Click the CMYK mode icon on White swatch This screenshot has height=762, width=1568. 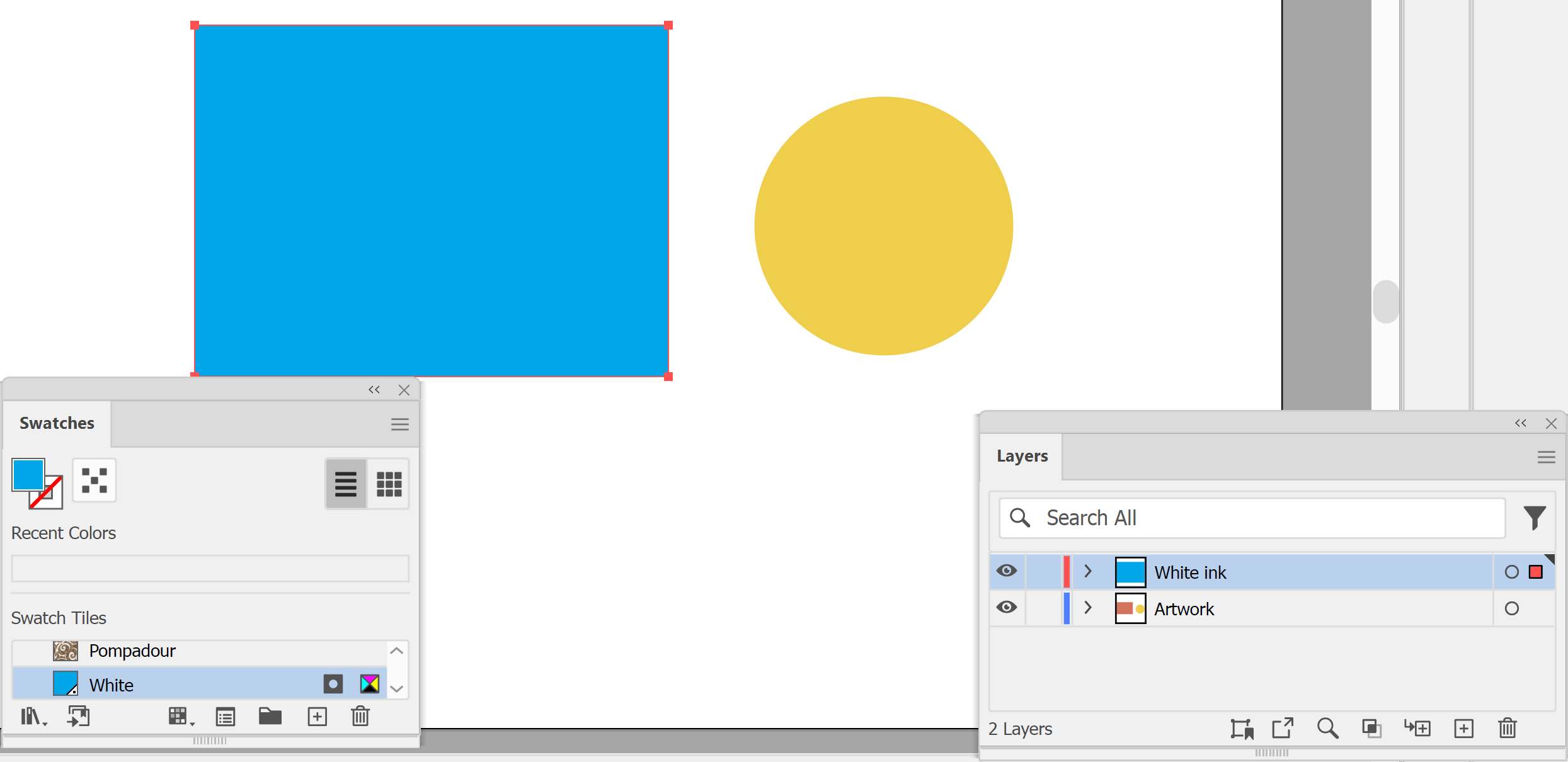370,684
